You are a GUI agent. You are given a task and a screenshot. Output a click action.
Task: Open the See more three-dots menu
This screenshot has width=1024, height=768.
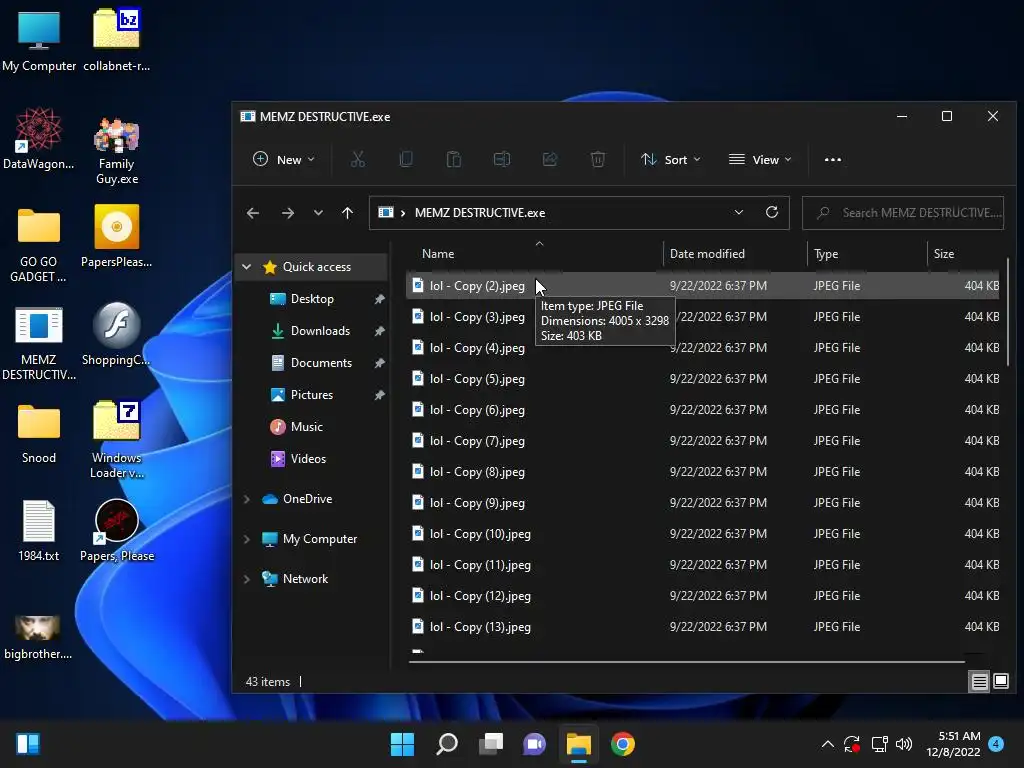point(833,159)
